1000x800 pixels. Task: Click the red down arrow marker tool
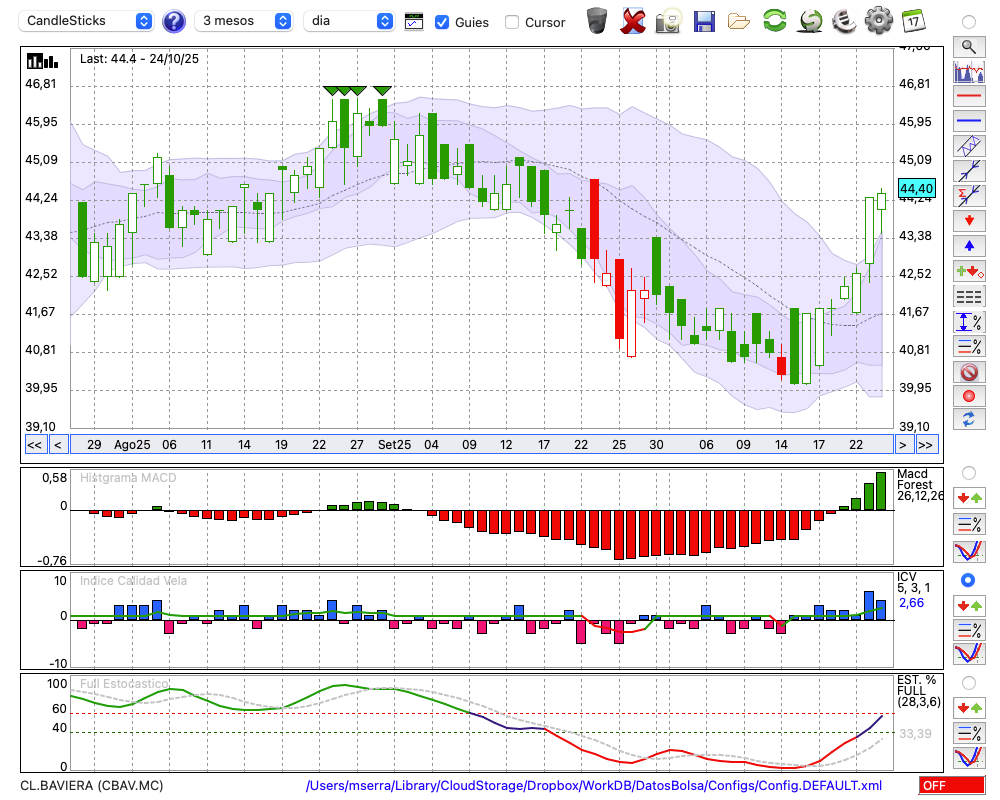click(x=969, y=221)
